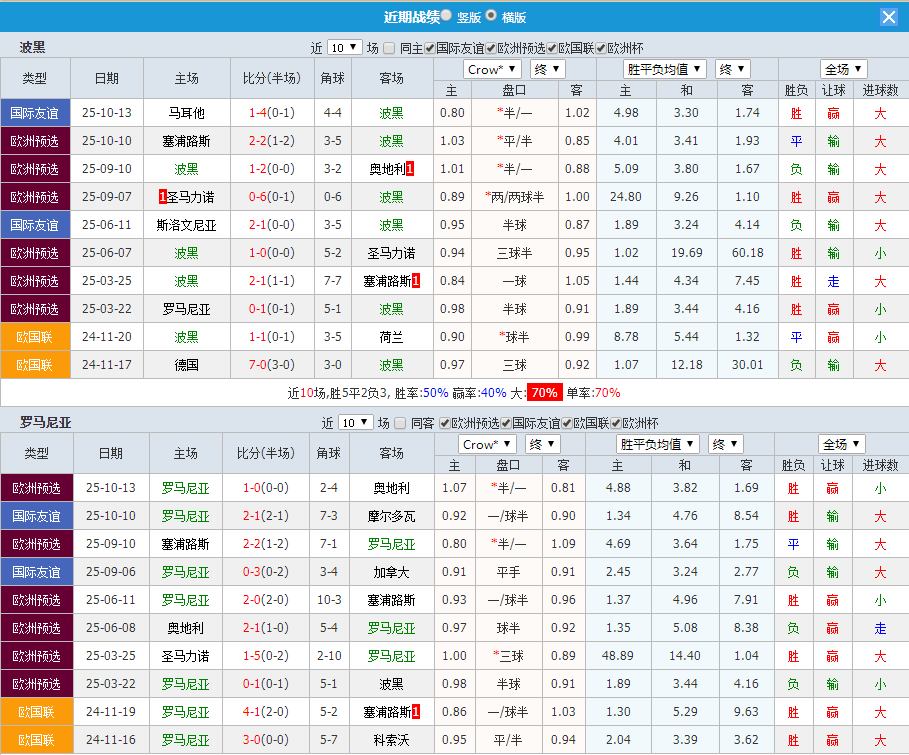Image resolution: width=909 pixels, height=755 pixels.
Task: Switch to 竖版 display mode
Action: pos(444,15)
